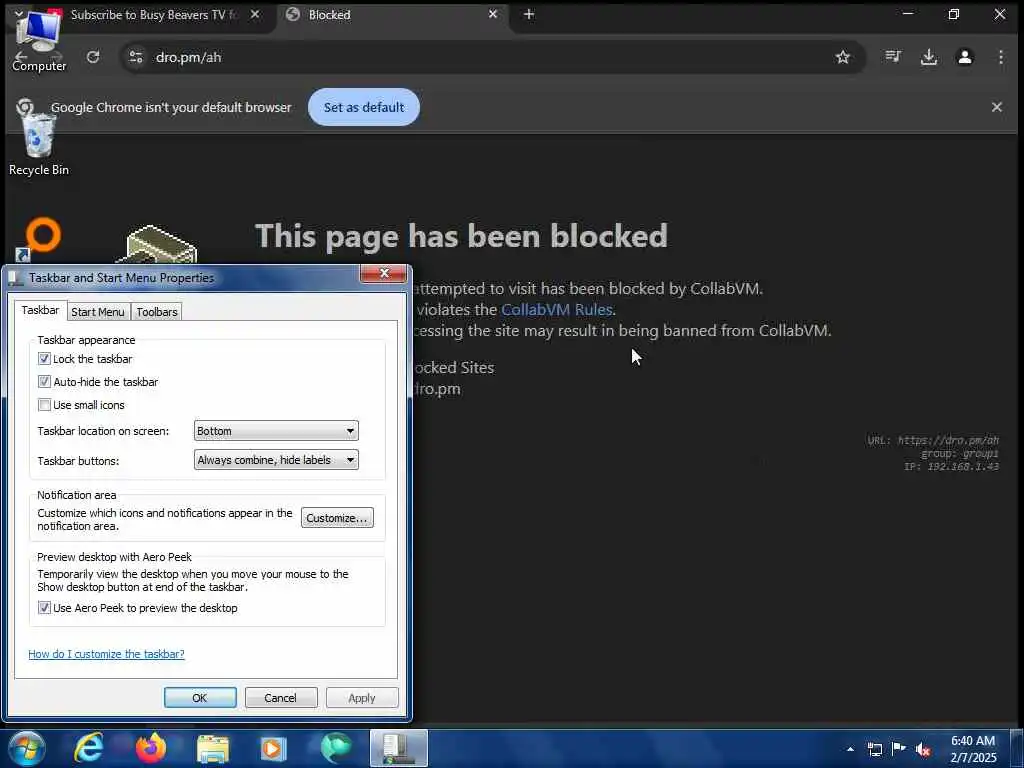Open Action Center flag icon
1024x768 pixels.
[x=899, y=748]
